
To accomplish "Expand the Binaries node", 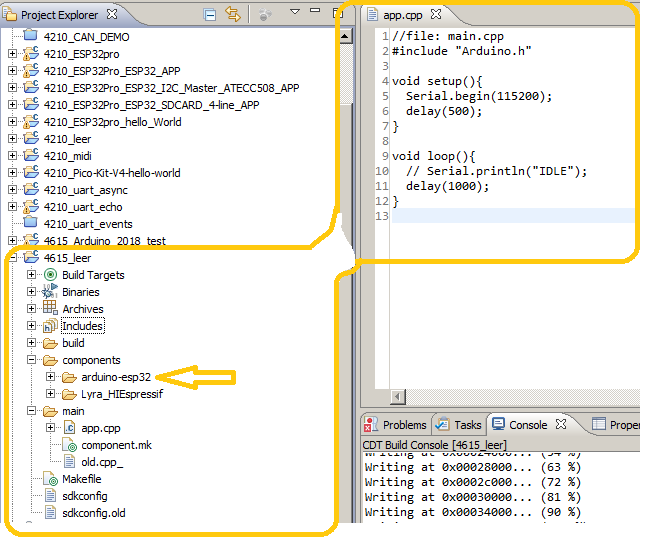I will (x=32, y=291).
